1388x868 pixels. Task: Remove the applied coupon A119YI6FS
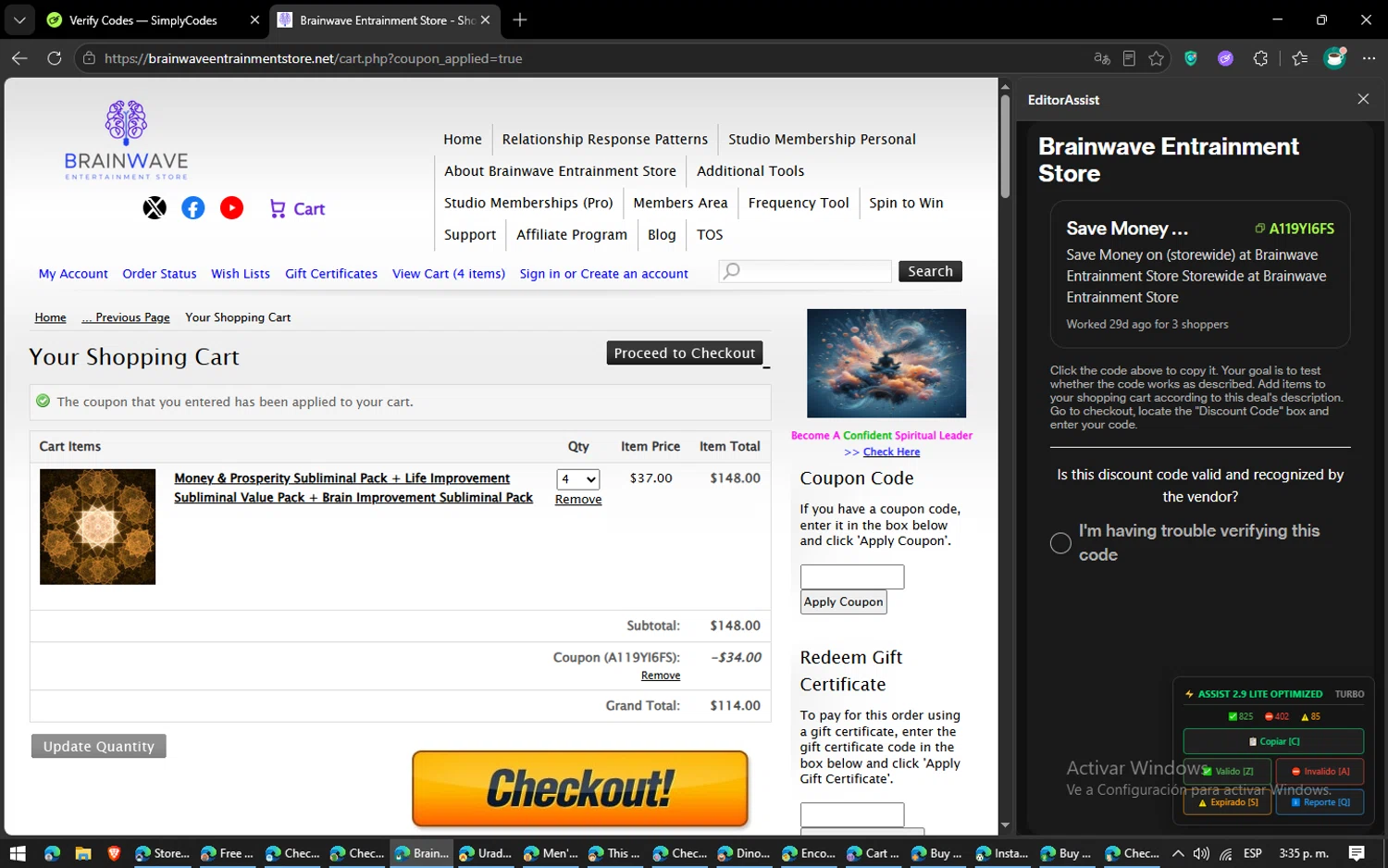pos(661,676)
